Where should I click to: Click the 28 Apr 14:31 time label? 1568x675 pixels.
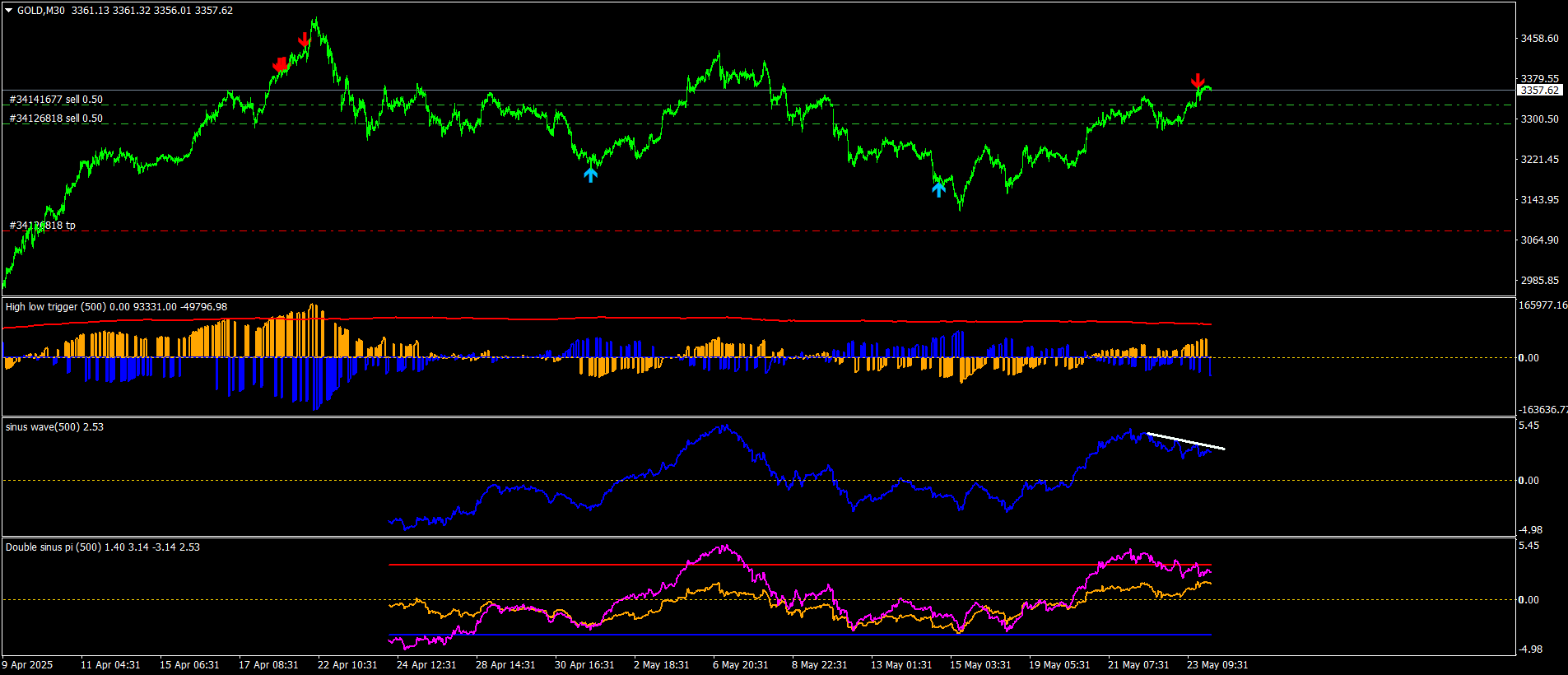pyautogui.click(x=505, y=665)
